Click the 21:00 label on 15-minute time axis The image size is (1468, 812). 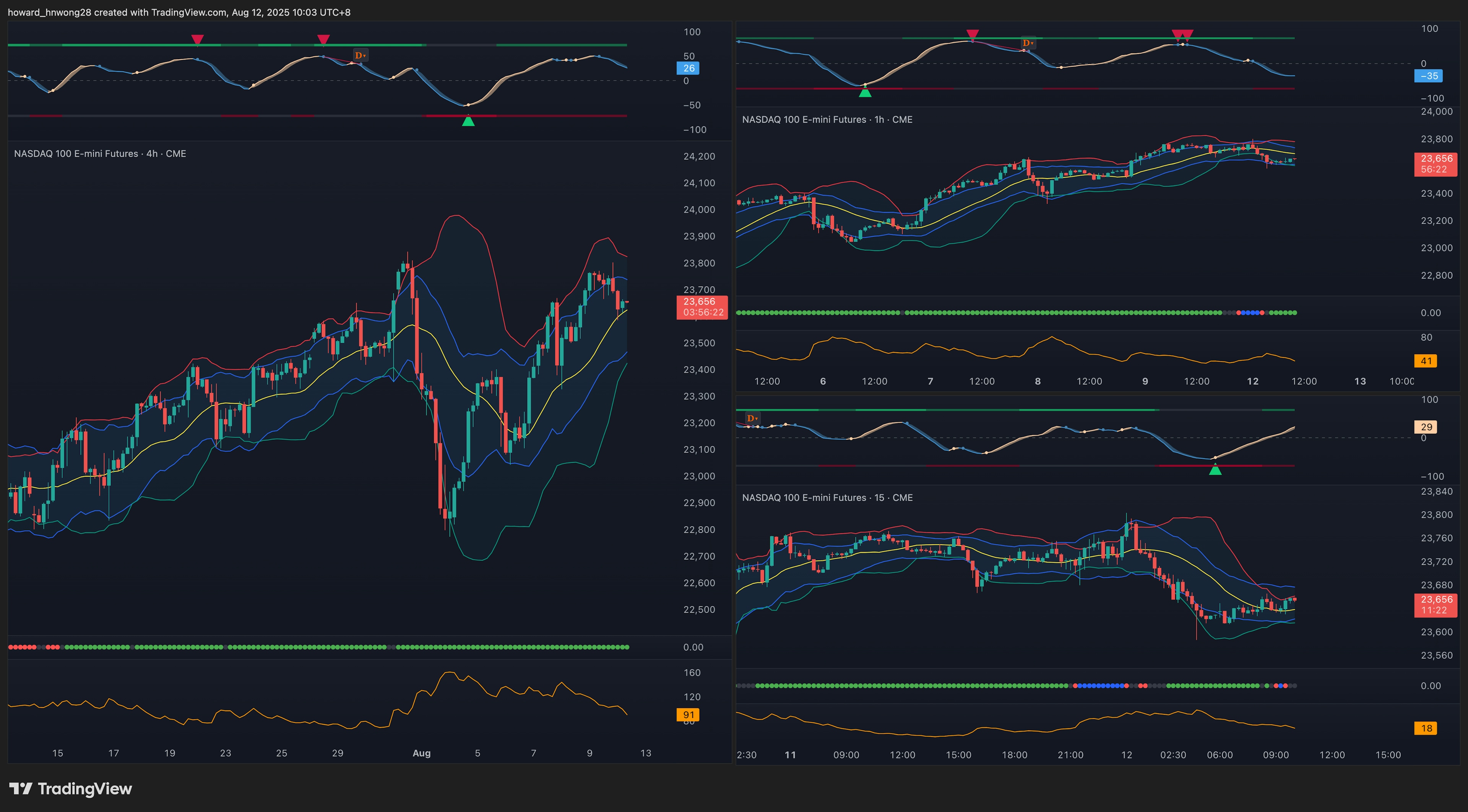click(1070, 754)
